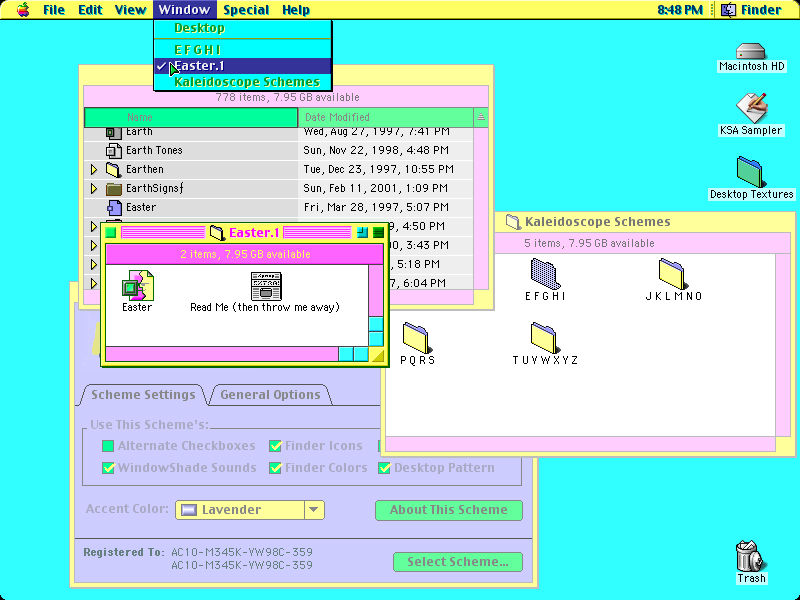
Task: Open the Accent Color Lavender dropdown
Action: (249, 510)
